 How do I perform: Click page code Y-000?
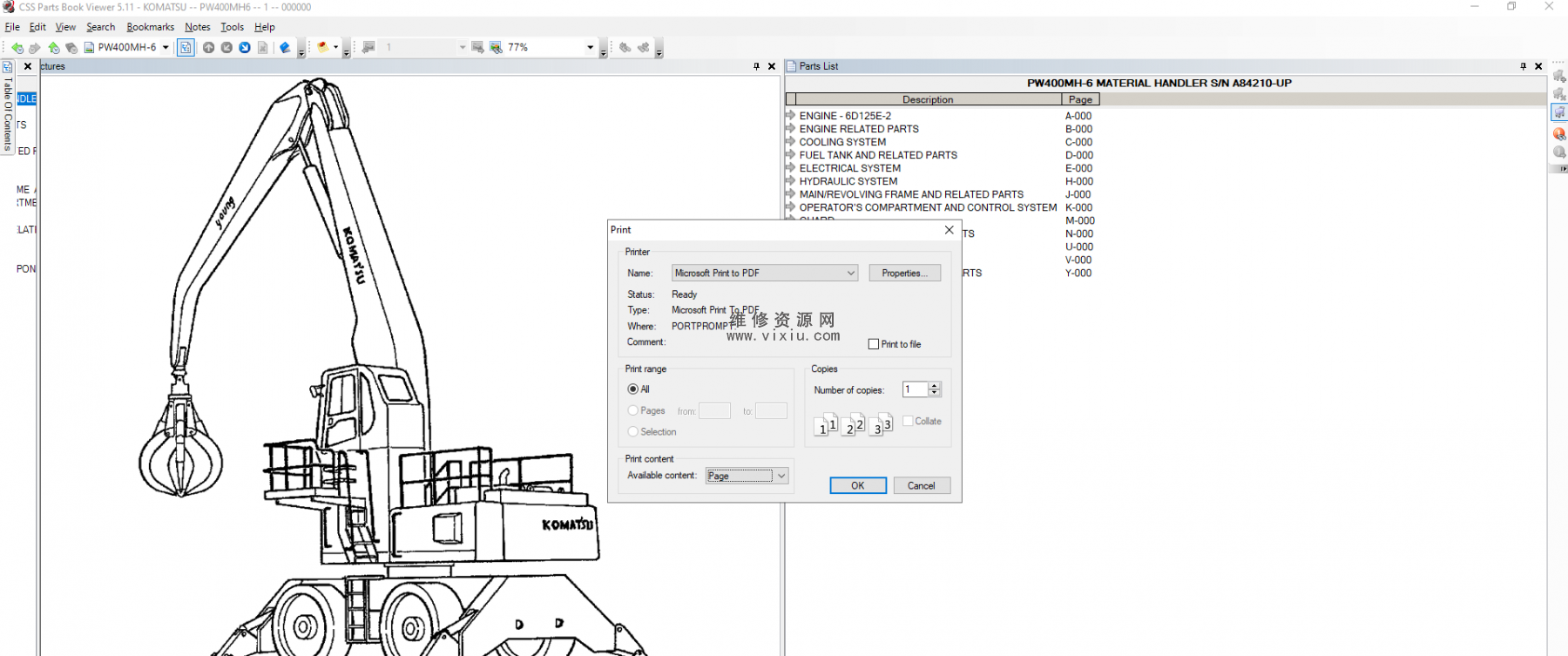click(x=1078, y=273)
